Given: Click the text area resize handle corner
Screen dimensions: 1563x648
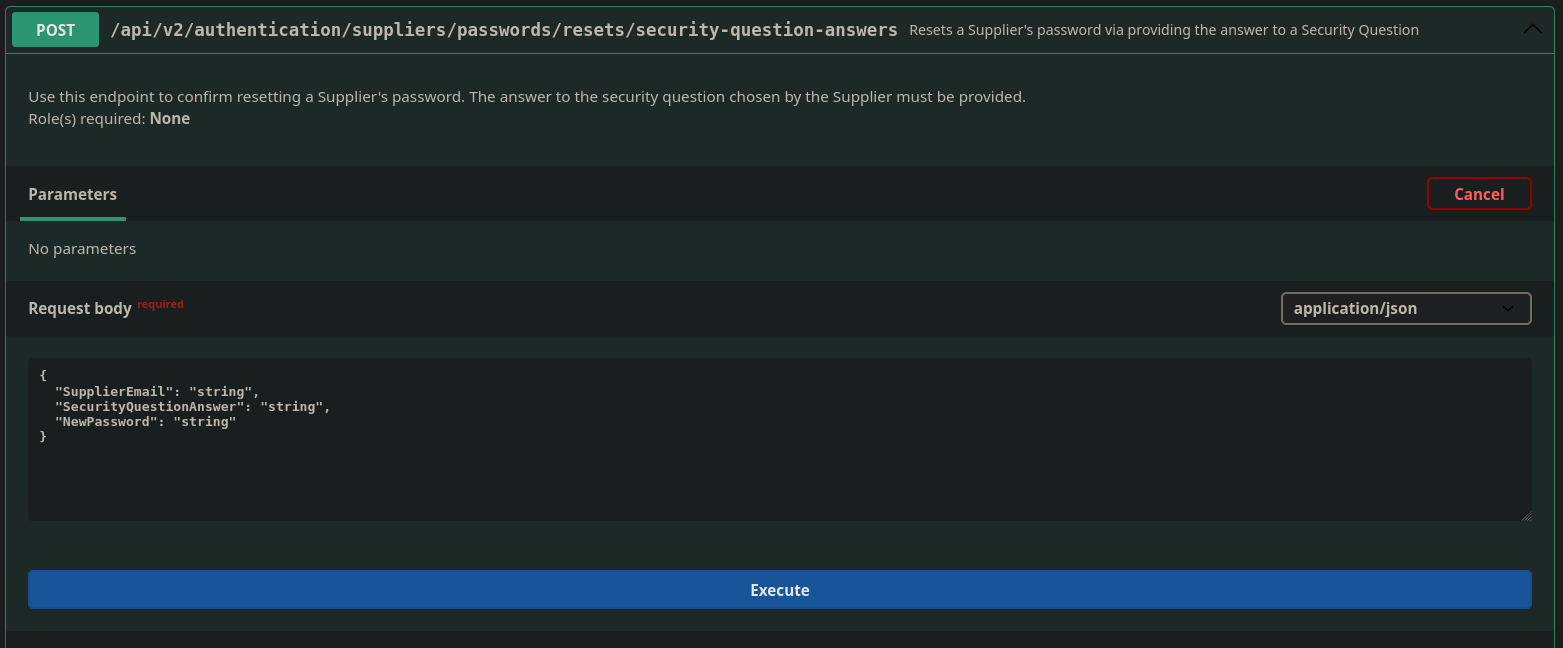Looking at the screenshot, I should [1526, 516].
